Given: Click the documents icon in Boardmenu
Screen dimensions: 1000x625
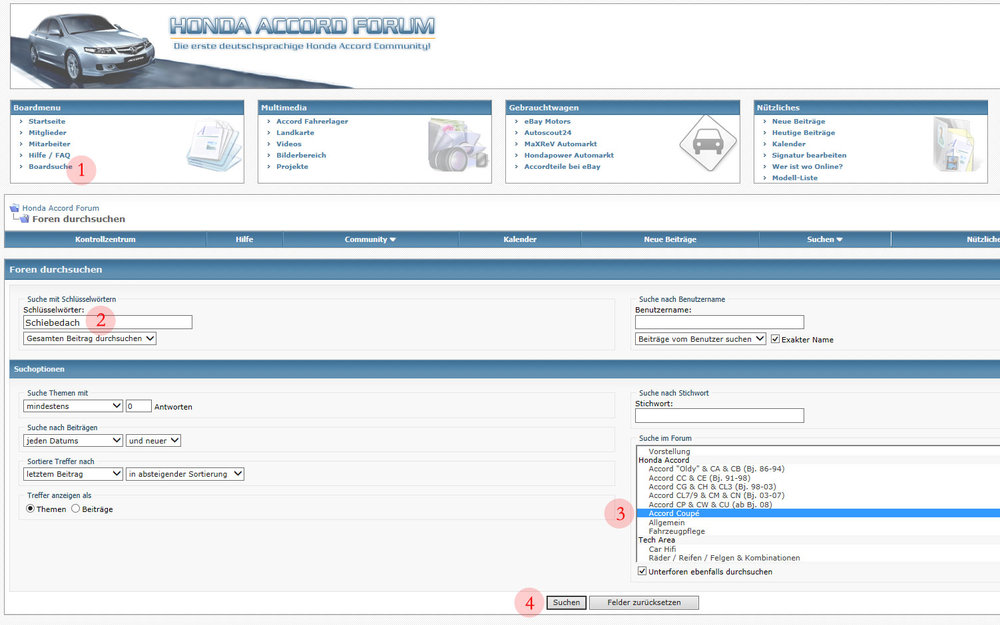Looking at the screenshot, I should pos(214,145).
